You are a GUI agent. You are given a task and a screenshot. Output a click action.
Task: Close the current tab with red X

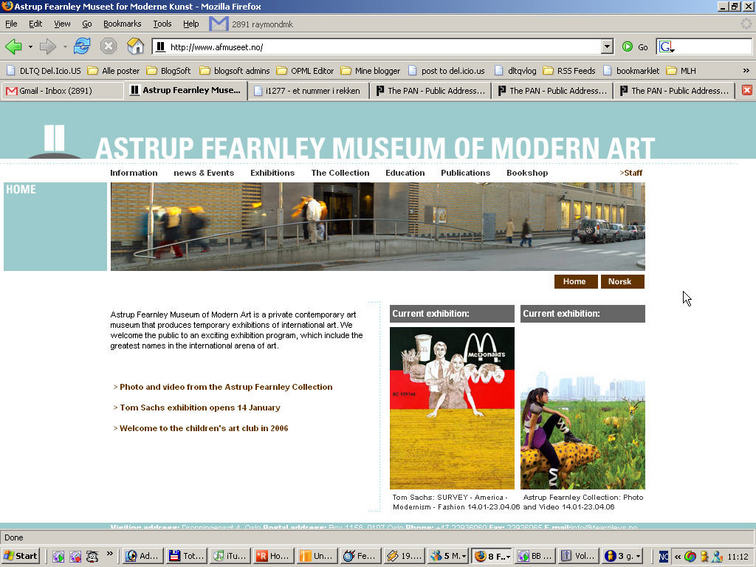pos(747,90)
